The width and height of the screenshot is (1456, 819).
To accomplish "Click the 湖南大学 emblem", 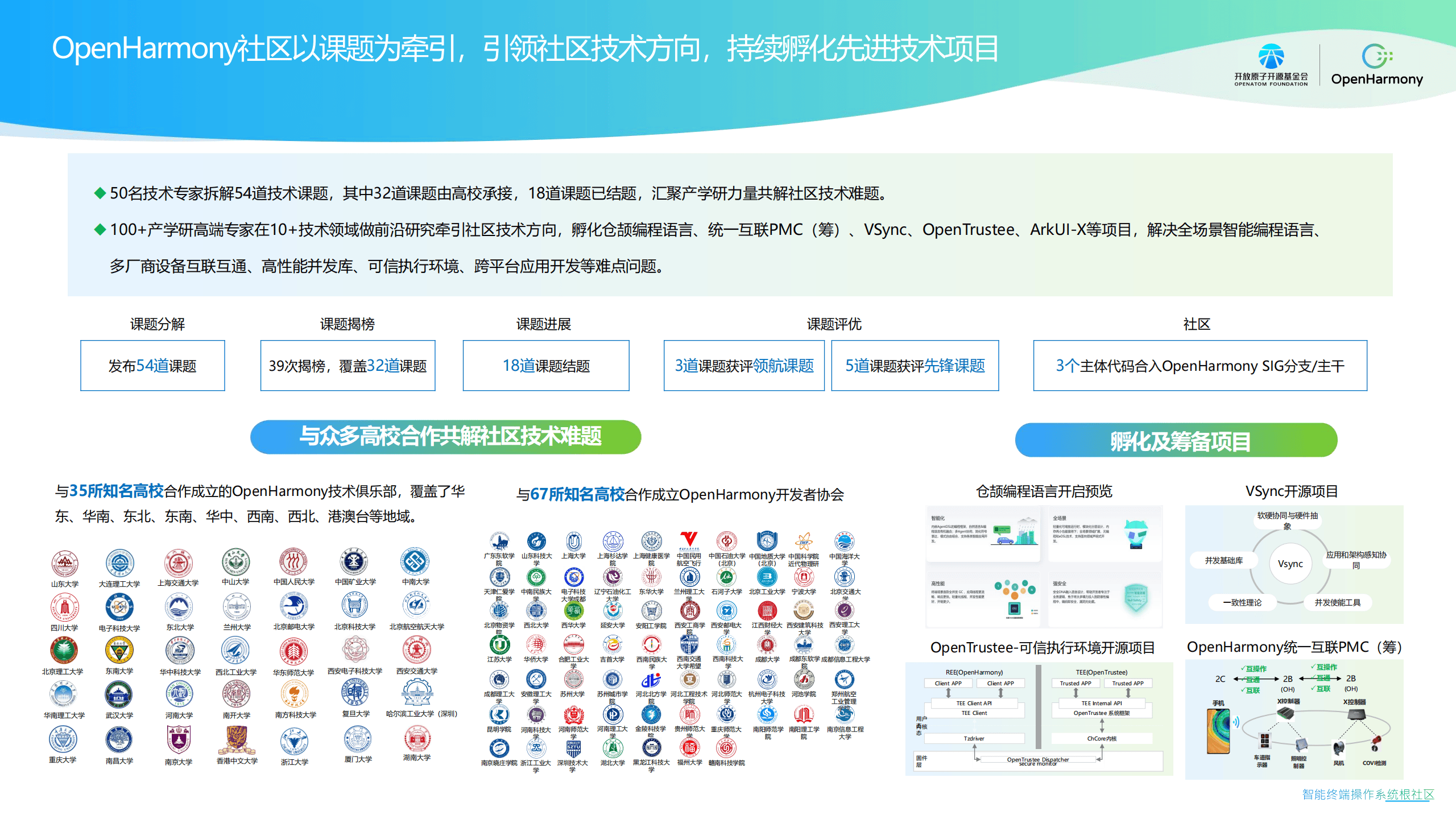I will click(417, 739).
